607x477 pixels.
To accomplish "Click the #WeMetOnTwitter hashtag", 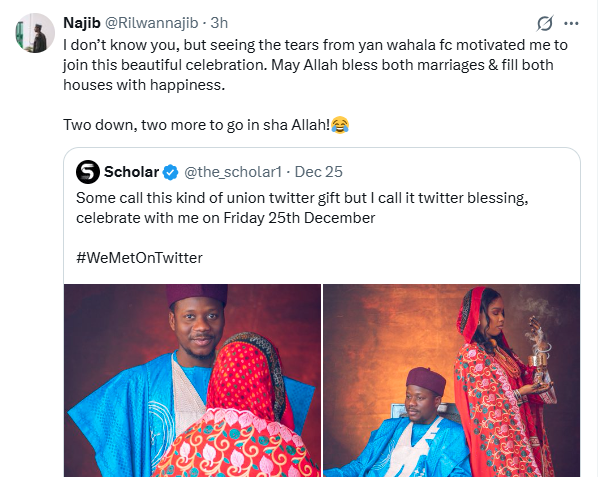I will [x=139, y=257].
